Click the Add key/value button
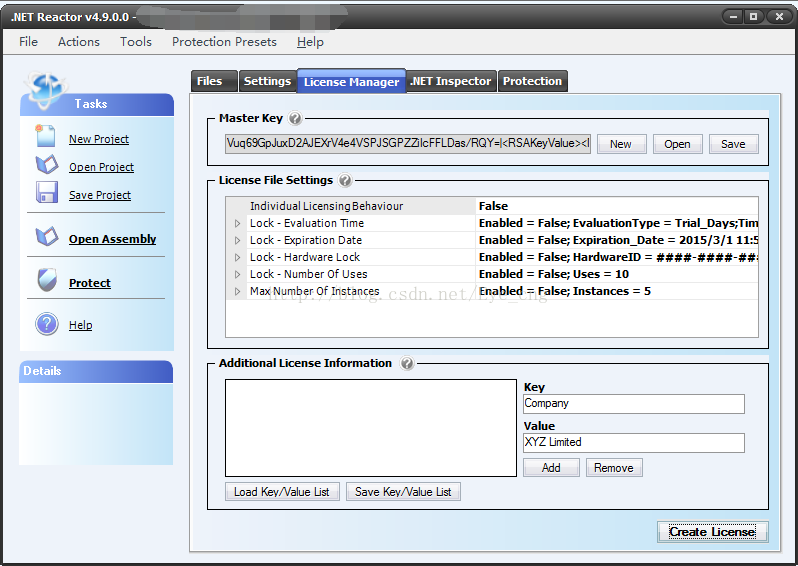Screen dimensions: 798x566 pos(551,468)
